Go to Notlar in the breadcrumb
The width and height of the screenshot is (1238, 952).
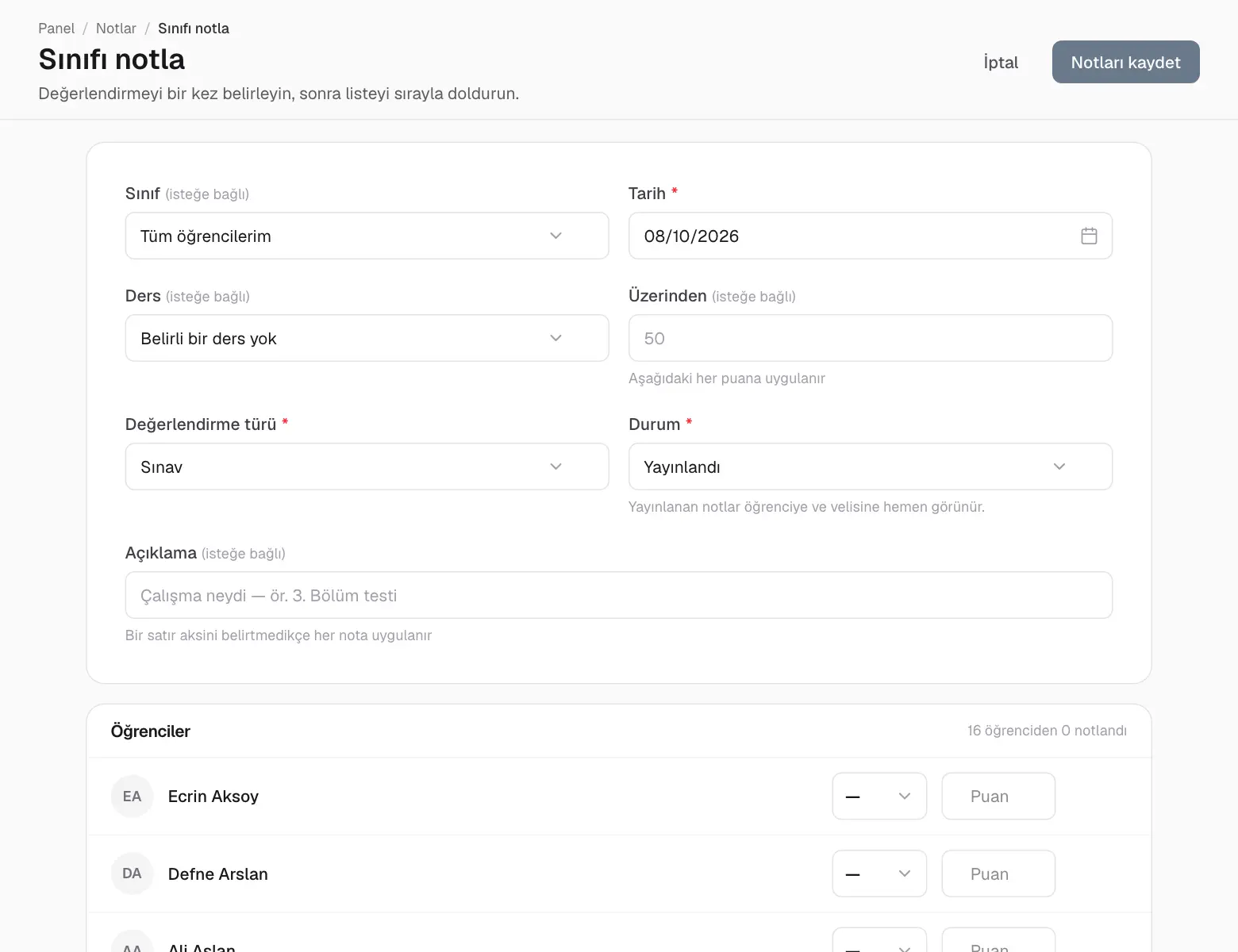pyautogui.click(x=116, y=29)
